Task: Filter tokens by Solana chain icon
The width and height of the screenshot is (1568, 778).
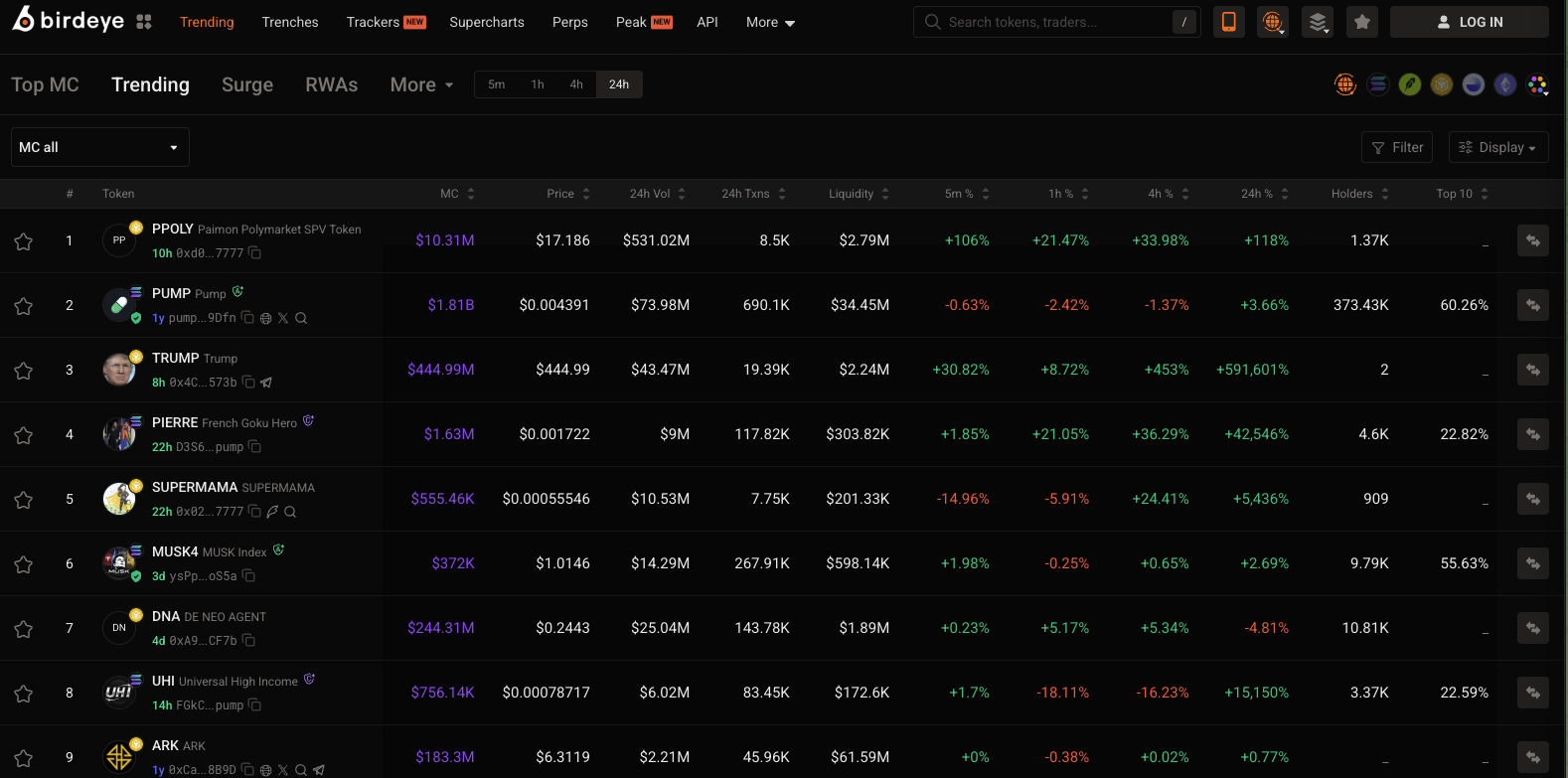Action: 1377,84
